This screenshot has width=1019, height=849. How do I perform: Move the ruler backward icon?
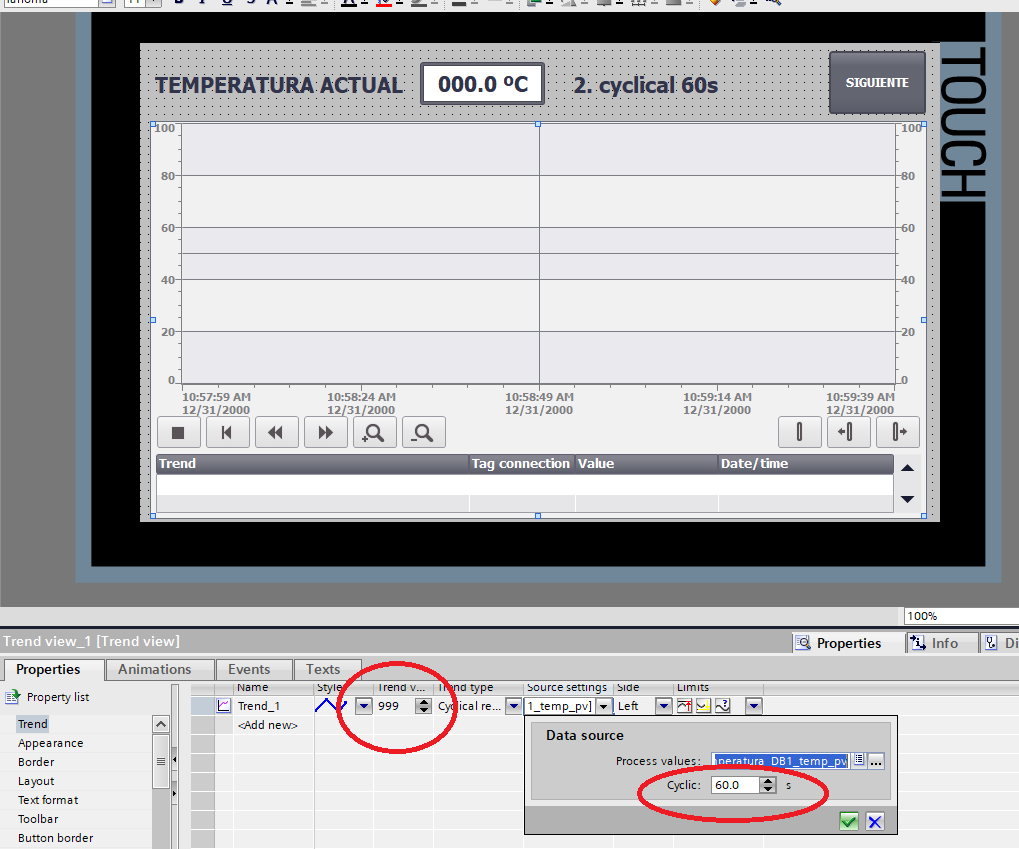click(x=848, y=432)
